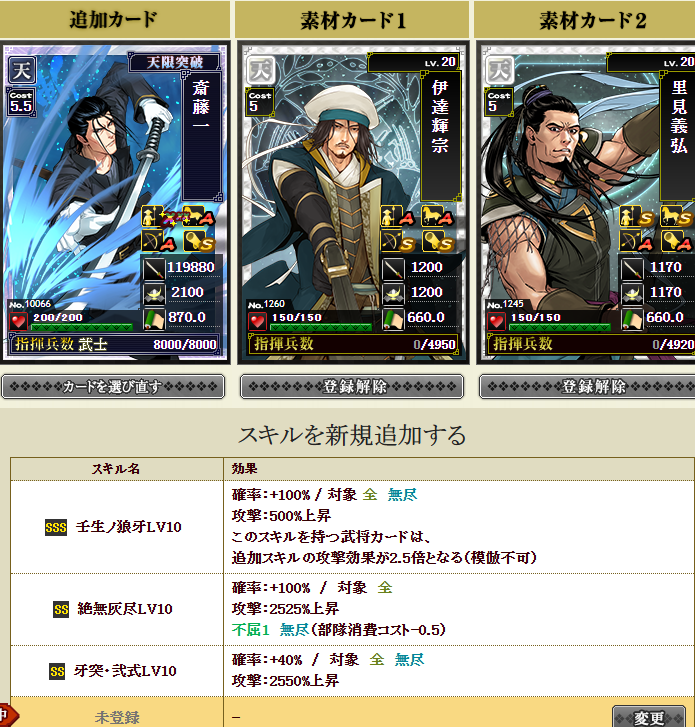Click the heart HP icon on 伊達輝宗 card
Viewport: 695px width, 727px height.
click(x=257, y=321)
